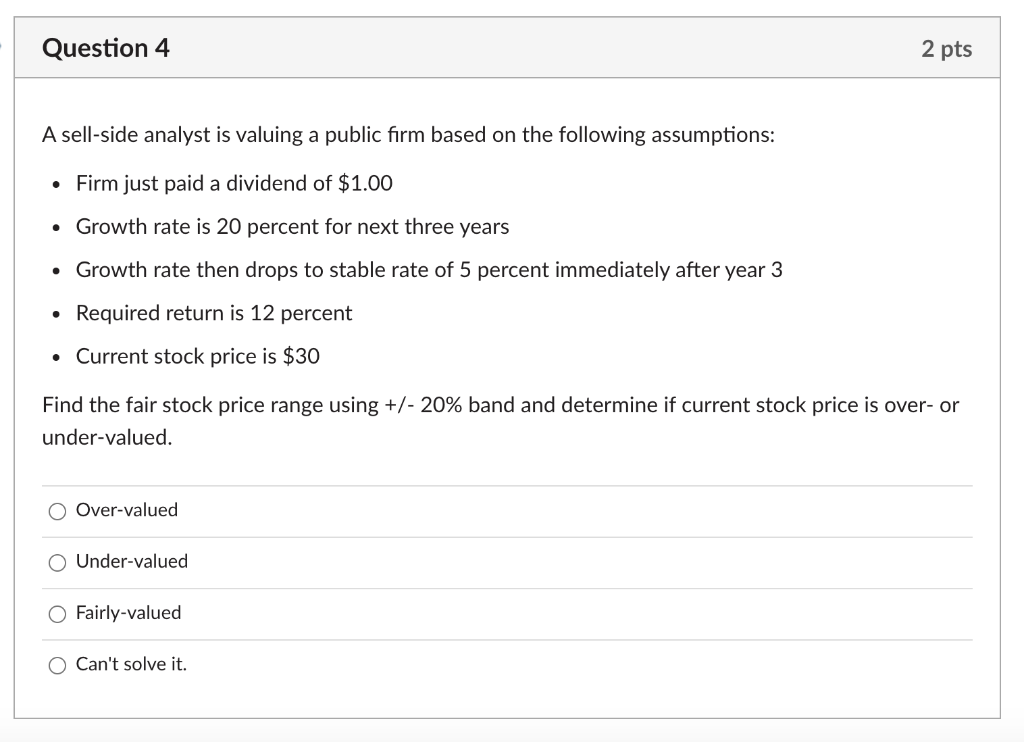1024x742 pixels.
Task: Click the Can't solve it answer label
Action: (131, 663)
